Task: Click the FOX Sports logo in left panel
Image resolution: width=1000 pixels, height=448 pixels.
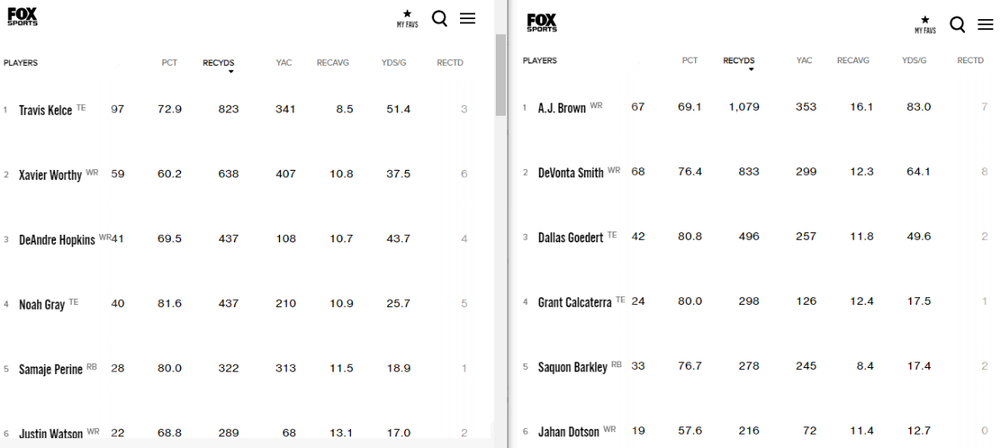Action: [x=22, y=16]
